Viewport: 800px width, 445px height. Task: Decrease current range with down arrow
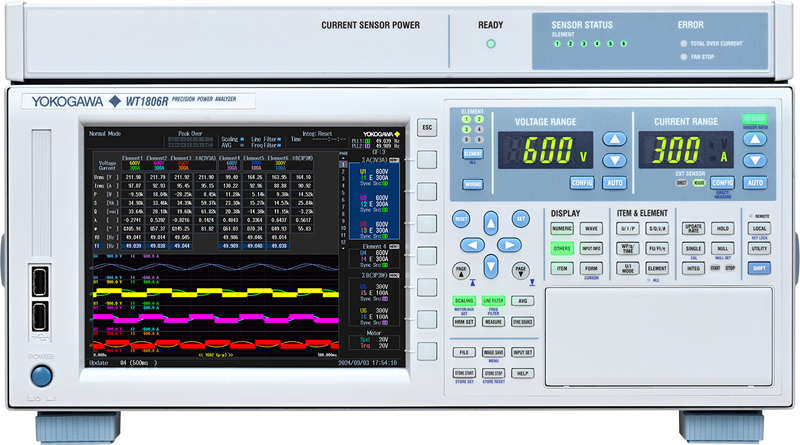756,162
